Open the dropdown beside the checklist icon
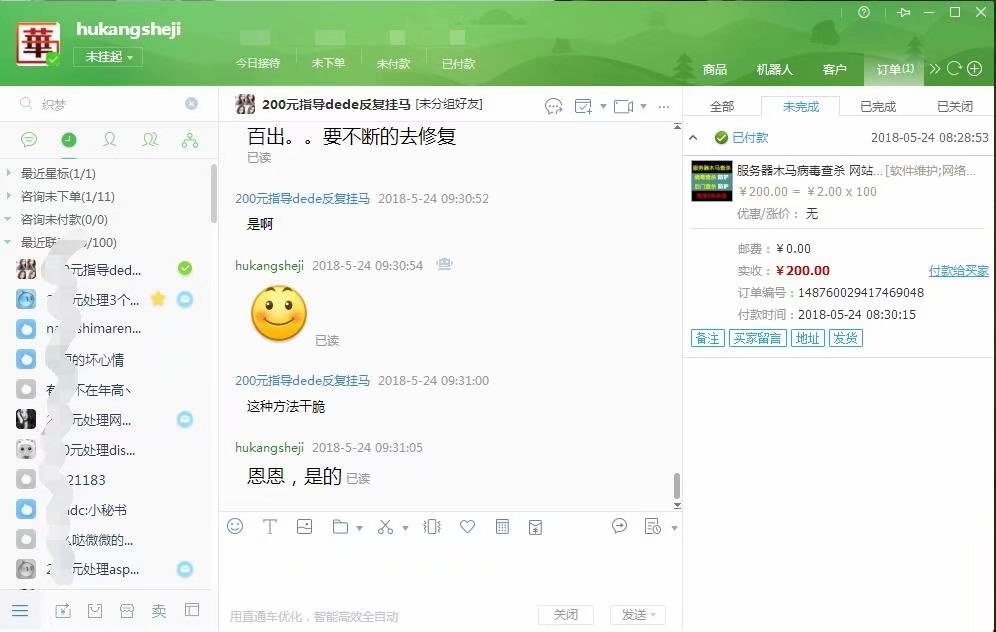 pyautogui.click(x=603, y=106)
